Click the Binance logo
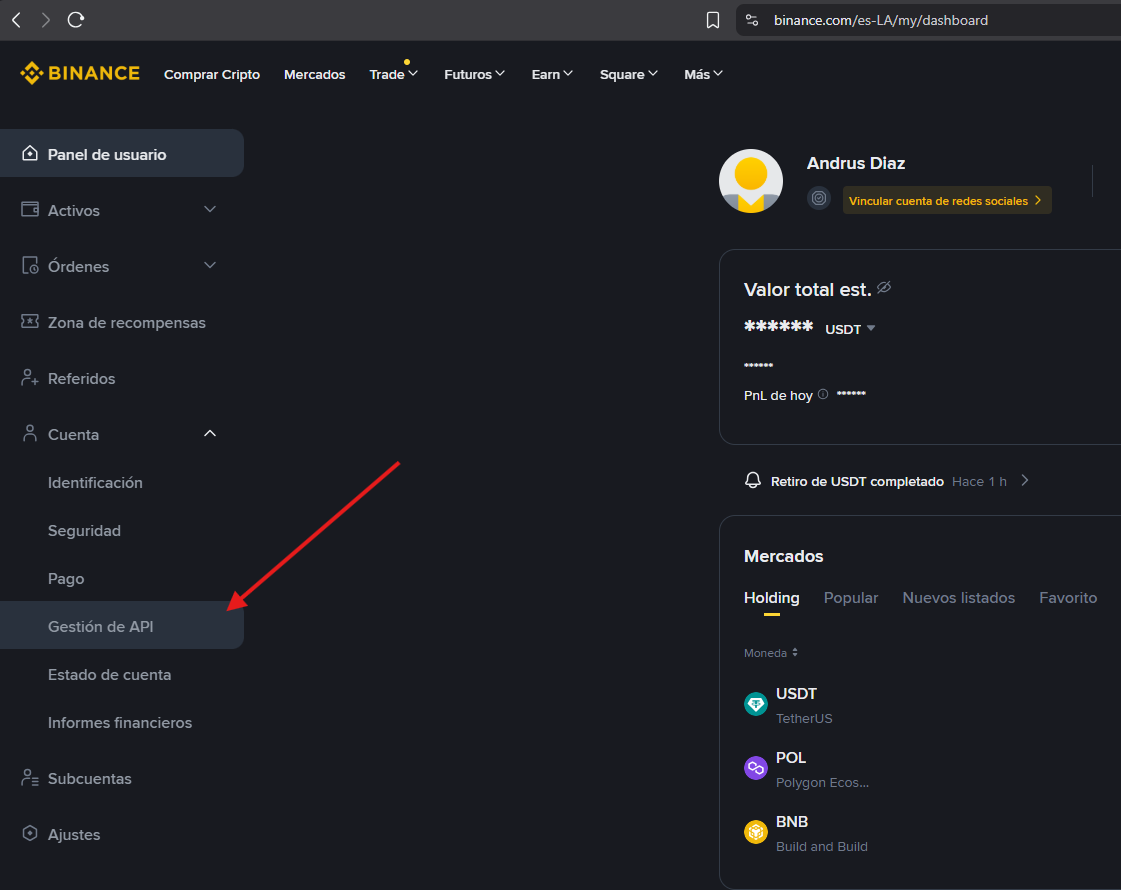This screenshot has width=1121, height=890. coord(79,73)
